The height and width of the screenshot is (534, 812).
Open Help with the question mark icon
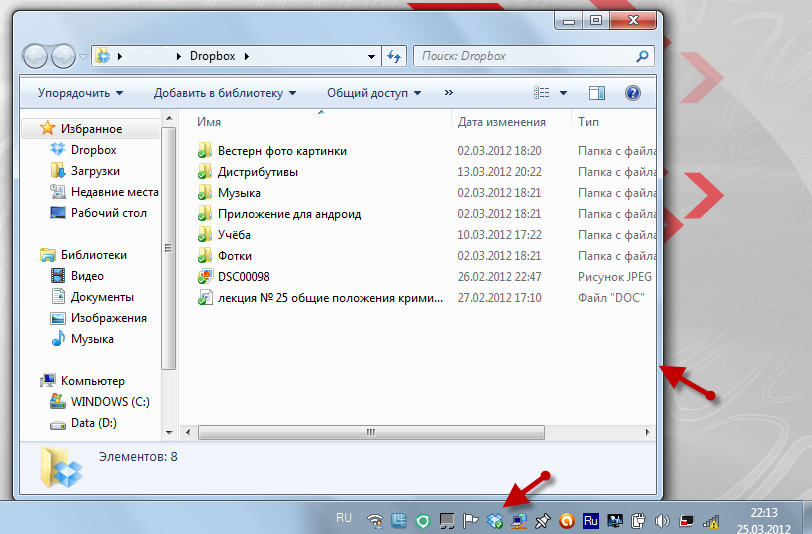pyautogui.click(x=633, y=93)
